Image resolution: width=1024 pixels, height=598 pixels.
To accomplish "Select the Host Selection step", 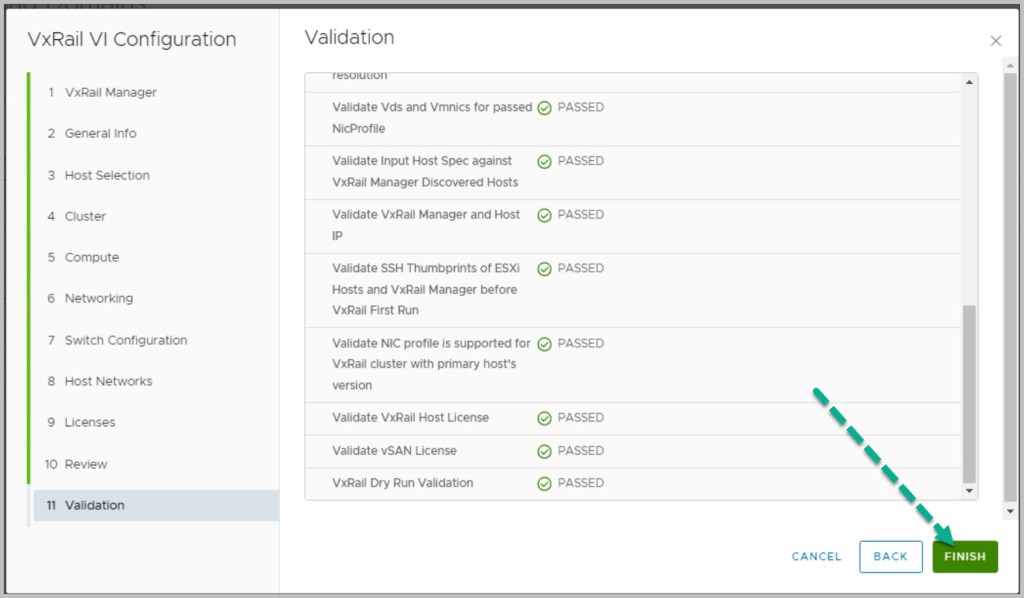I will pyautogui.click(x=107, y=175).
